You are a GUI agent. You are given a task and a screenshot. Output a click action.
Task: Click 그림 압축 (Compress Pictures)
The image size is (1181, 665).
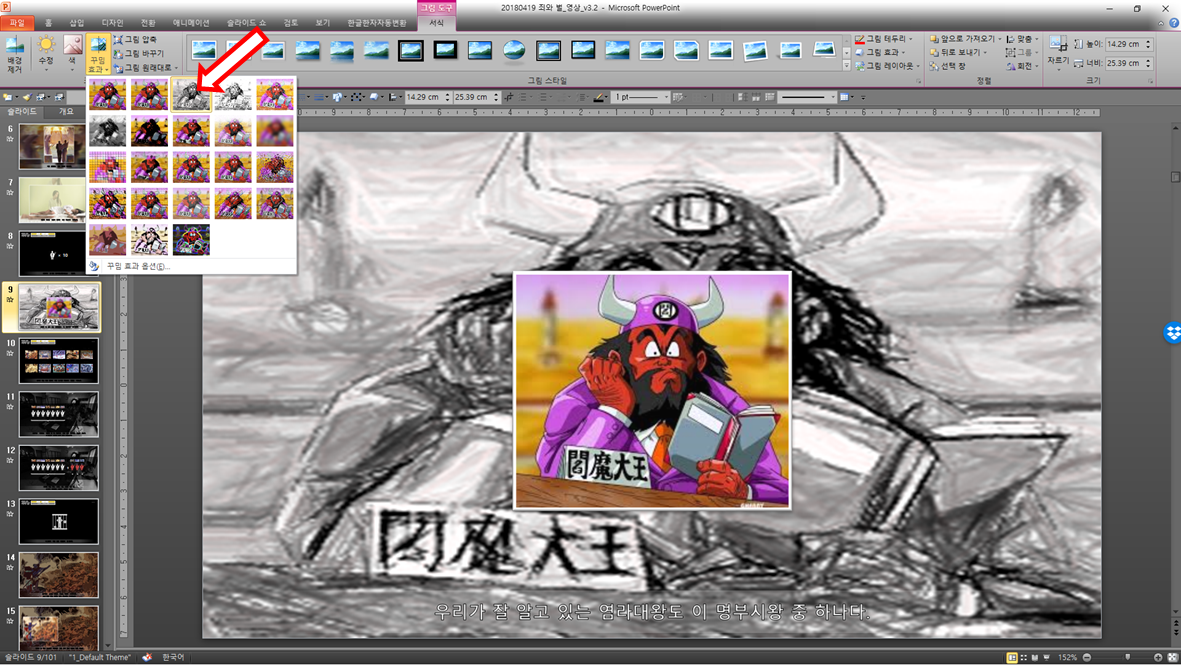pyautogui.click(x=136, y=39)
